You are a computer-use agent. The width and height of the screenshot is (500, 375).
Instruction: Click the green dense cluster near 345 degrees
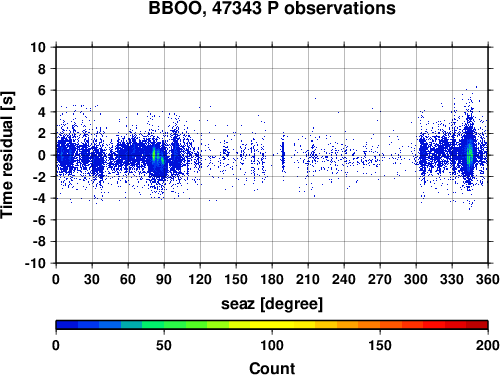[x=470, y=155]
